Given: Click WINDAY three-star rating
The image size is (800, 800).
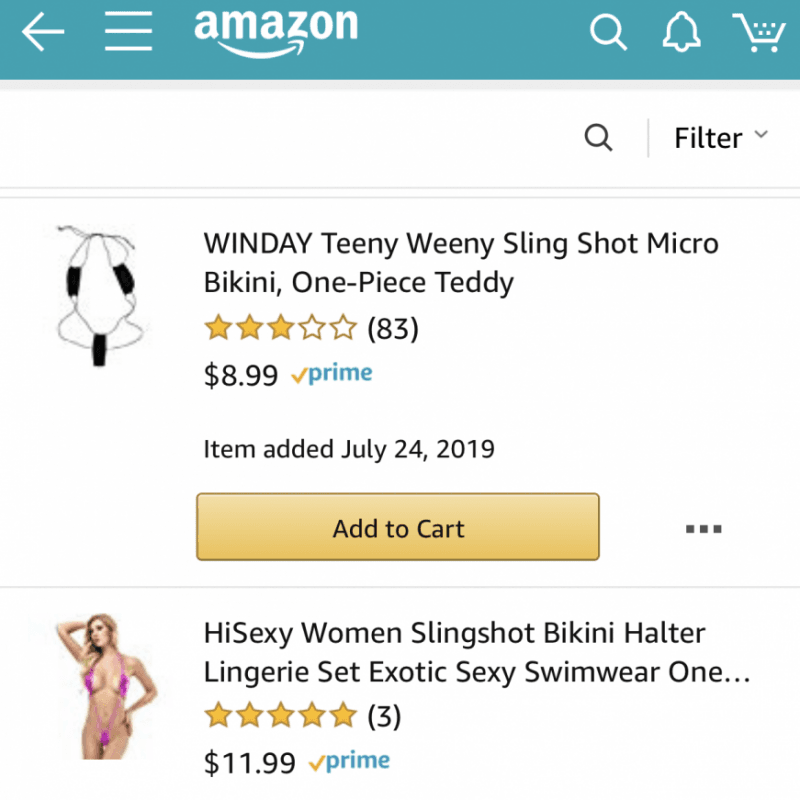Looking at the screenshot, I should 280,328.
